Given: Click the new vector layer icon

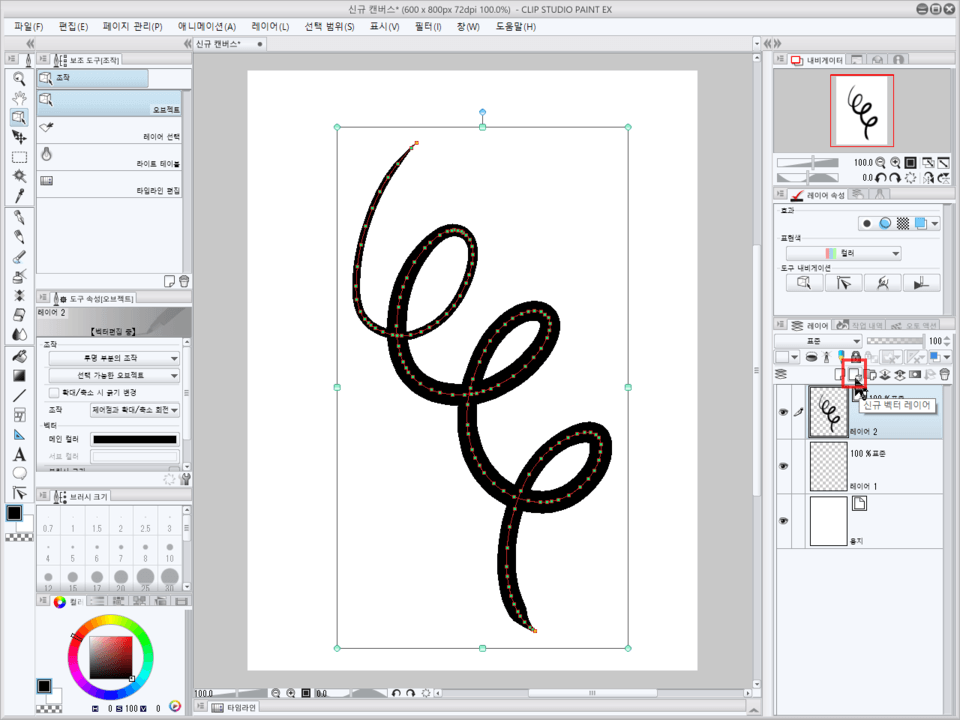Looking at the screenshot, I should pyautogui.click(x=854, y=374).
